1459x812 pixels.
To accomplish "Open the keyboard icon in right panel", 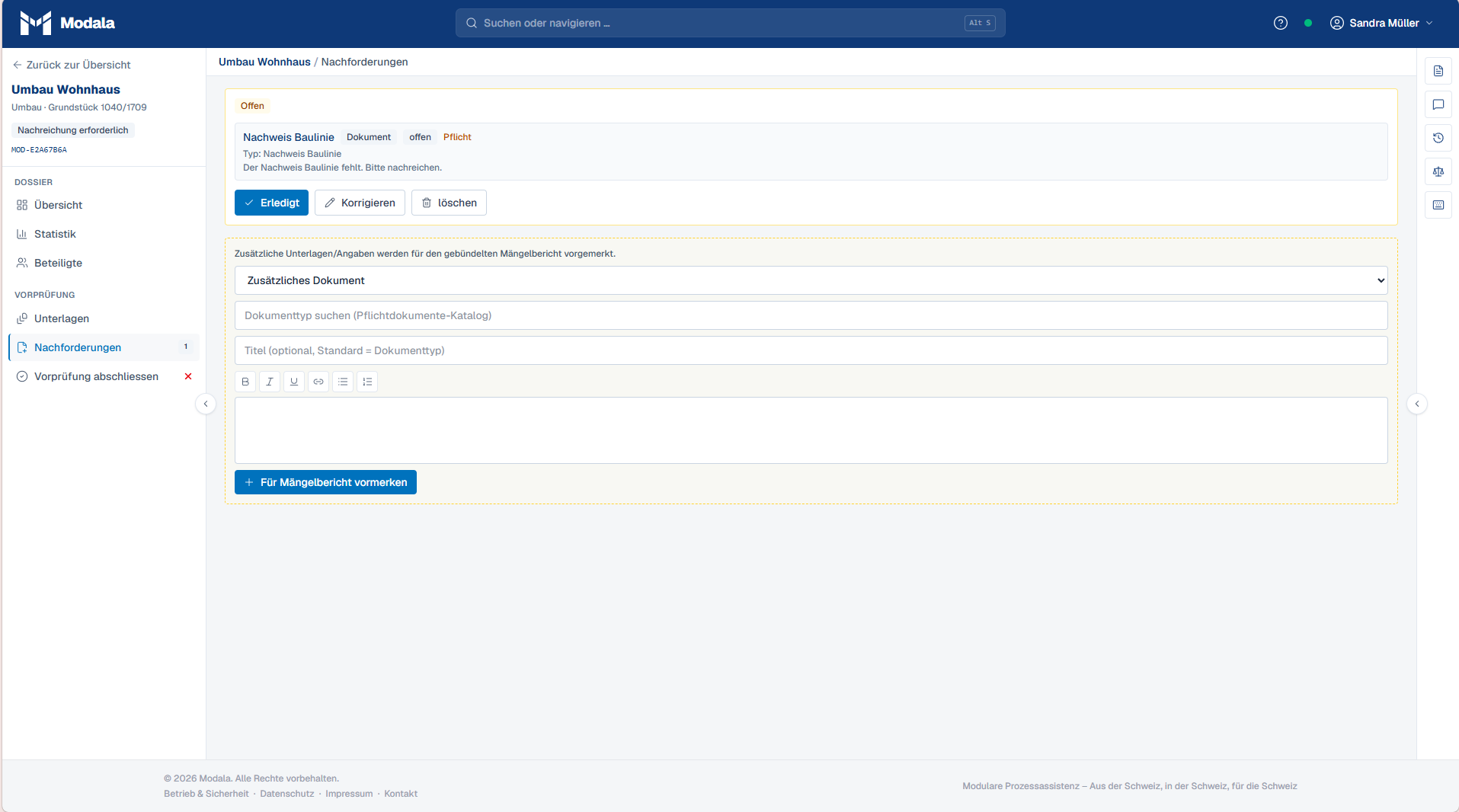I will tap(1438, 205).
